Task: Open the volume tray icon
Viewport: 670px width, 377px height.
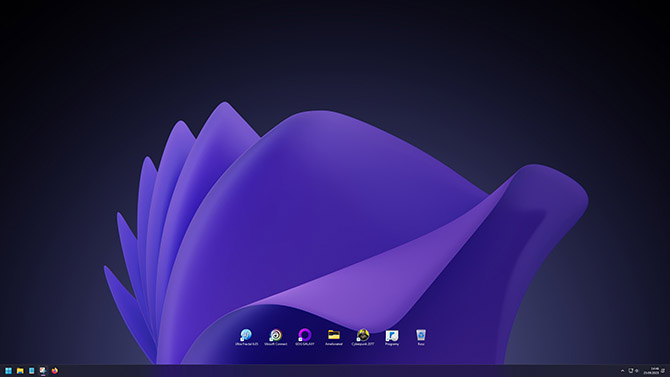Action: 637,371
